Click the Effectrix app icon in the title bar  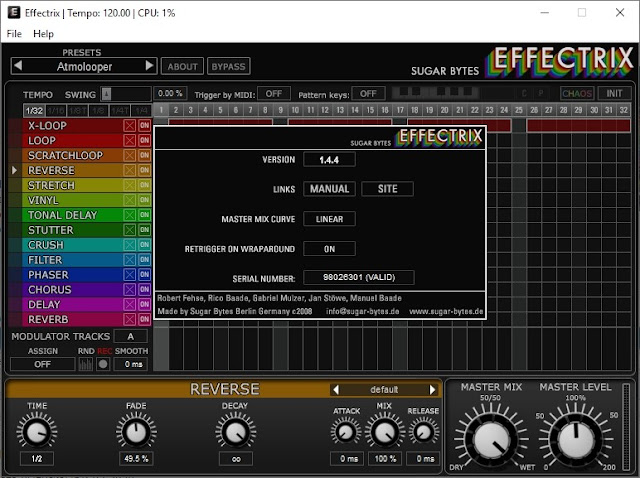click(14, 13)
